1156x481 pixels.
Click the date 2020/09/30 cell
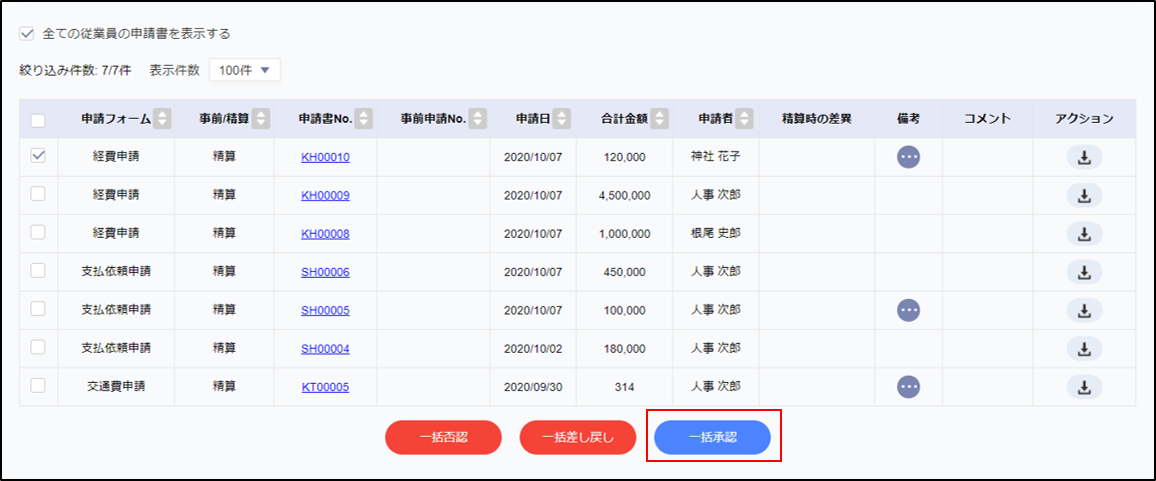pyautogui.click(x=533, y=387)
